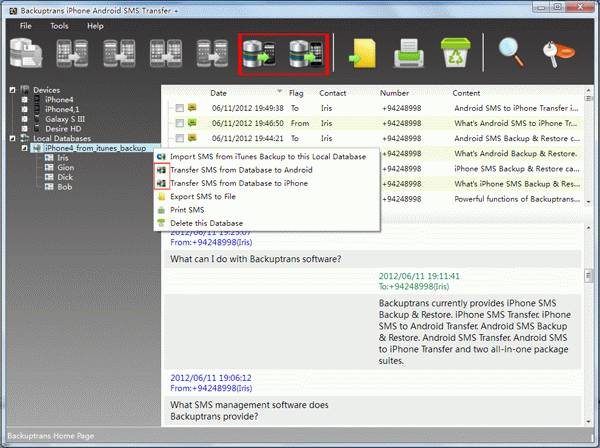
Task: Click the magnifying glass search icon
Action: click(x=512, y=53)
